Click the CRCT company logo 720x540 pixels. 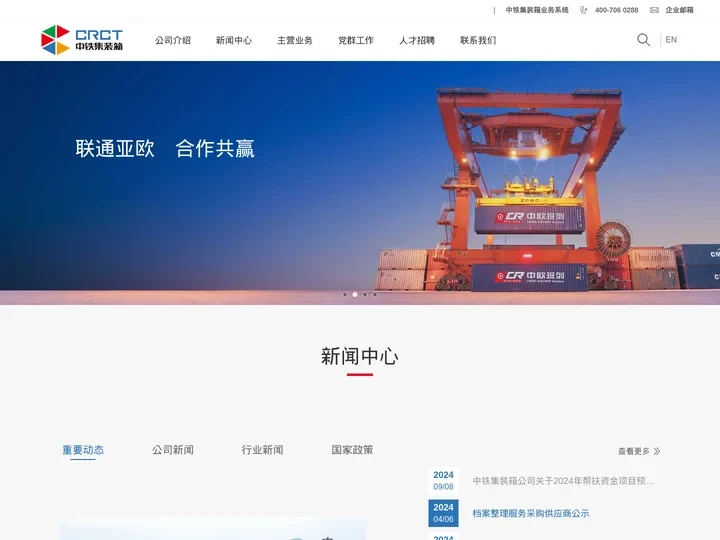tap(82, 40)
